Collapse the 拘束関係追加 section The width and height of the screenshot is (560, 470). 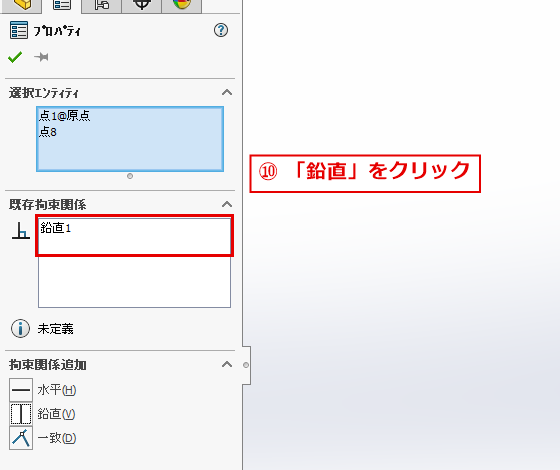point(227,365)
